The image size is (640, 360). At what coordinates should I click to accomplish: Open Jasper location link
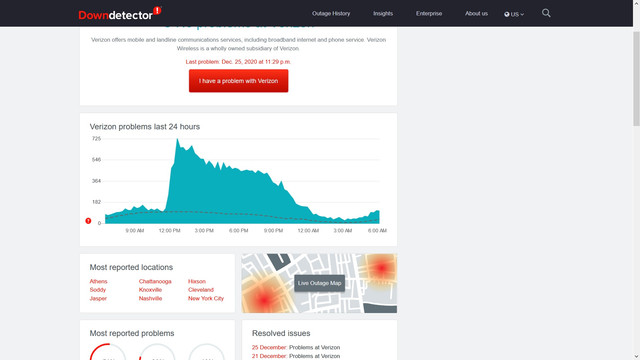pos(98,298)
